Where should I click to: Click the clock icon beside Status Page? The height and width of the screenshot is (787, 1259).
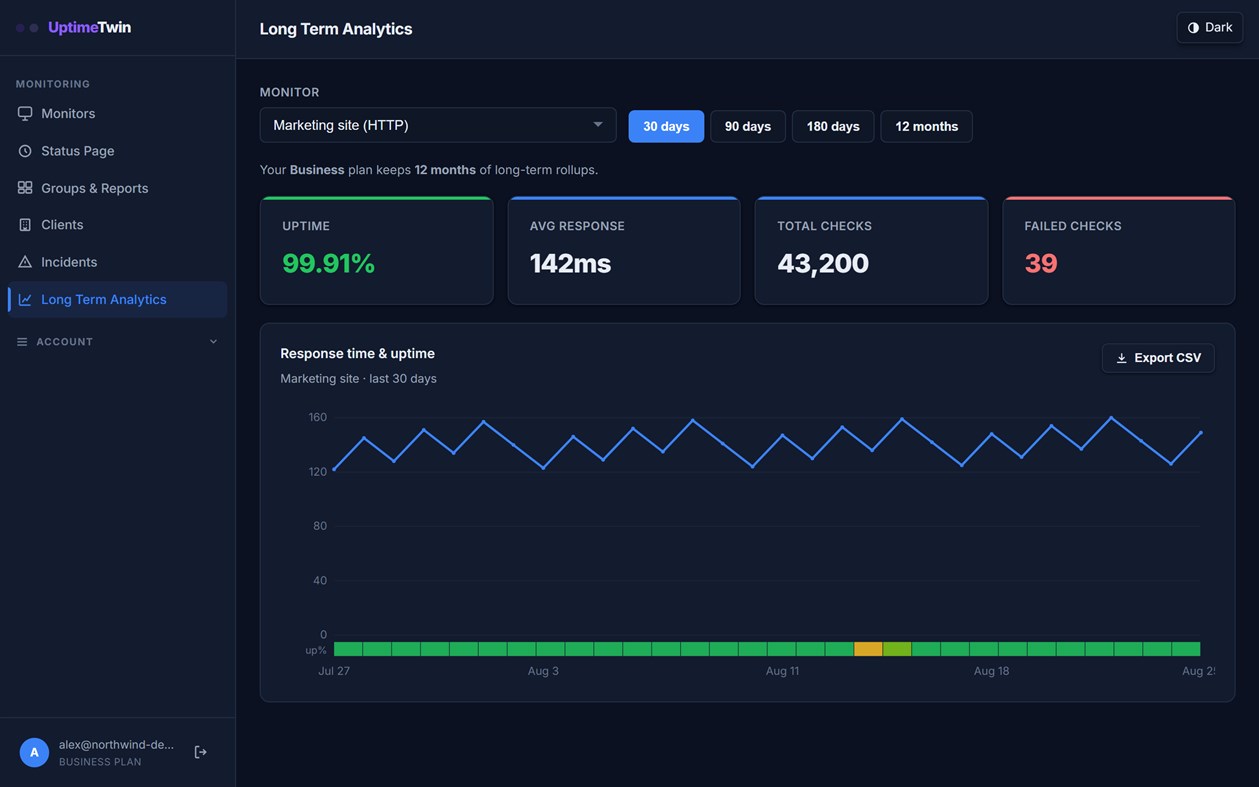pyautogui.click(x=25, y=151)
